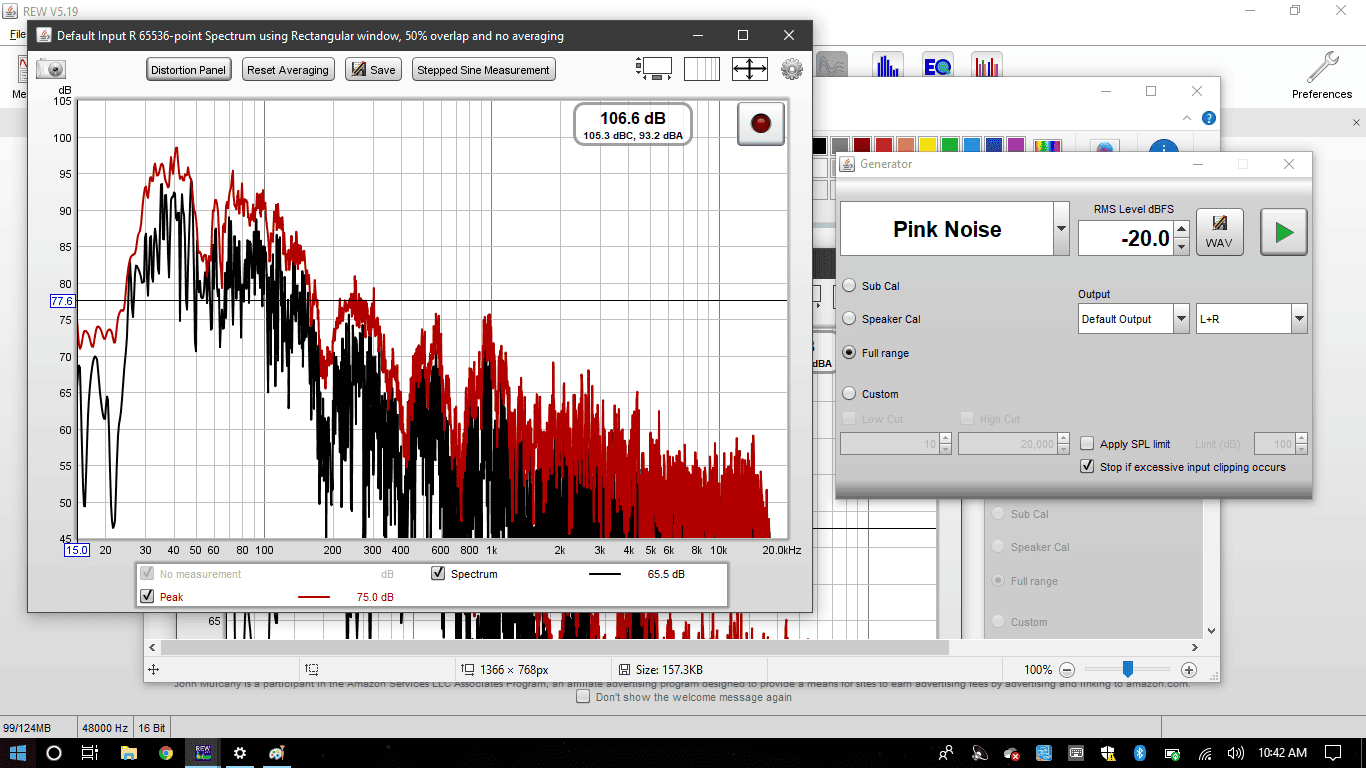Open the Pink Noise signal type dropdown
Screen dimensions: 1366x768
click(x=1061, y=229)
